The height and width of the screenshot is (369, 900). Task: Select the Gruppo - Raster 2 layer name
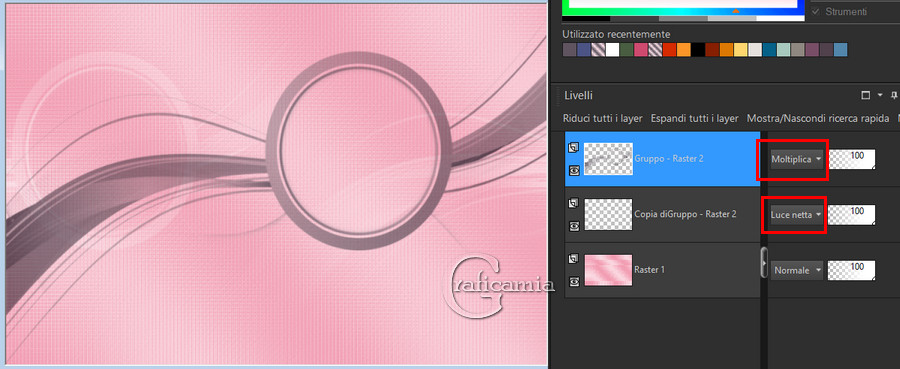click(x=669, y=159)
